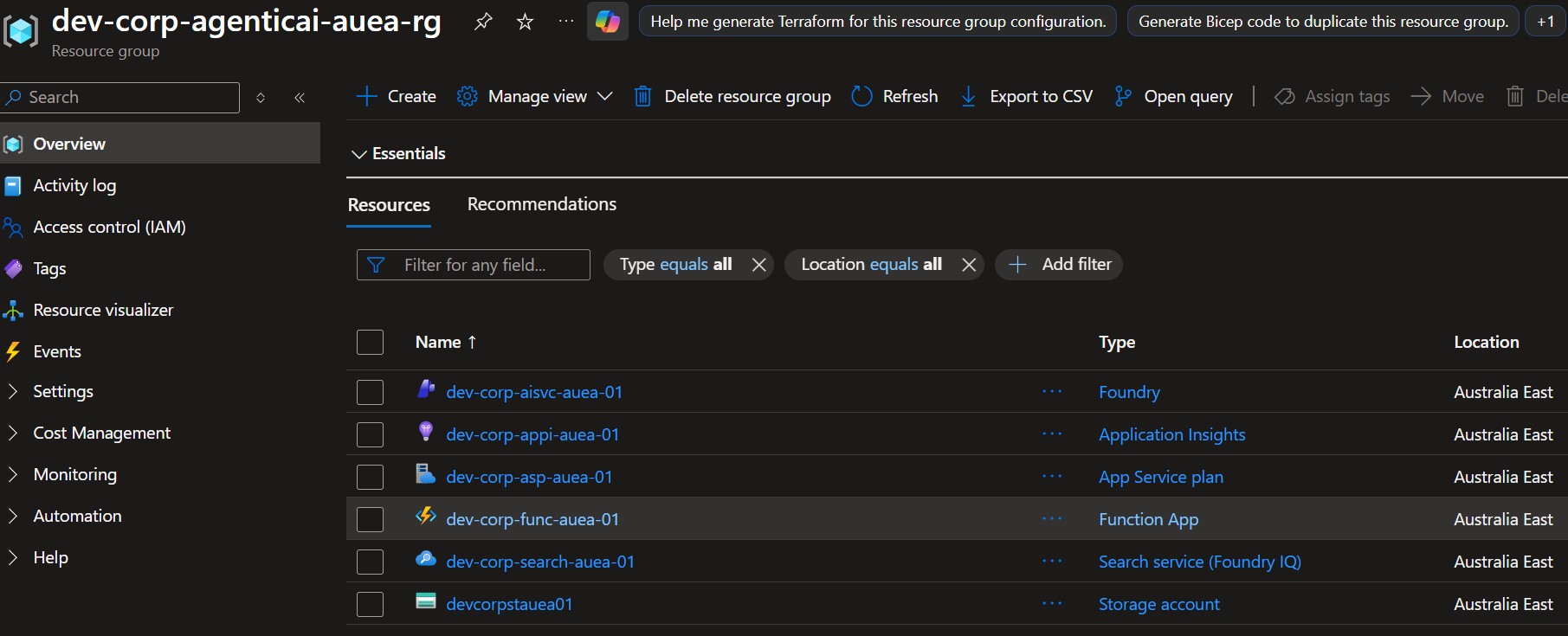This screenshot has height=636, width=1568.
Task: Open the more options ellipsis in the header
Action: tap(565, 21)
